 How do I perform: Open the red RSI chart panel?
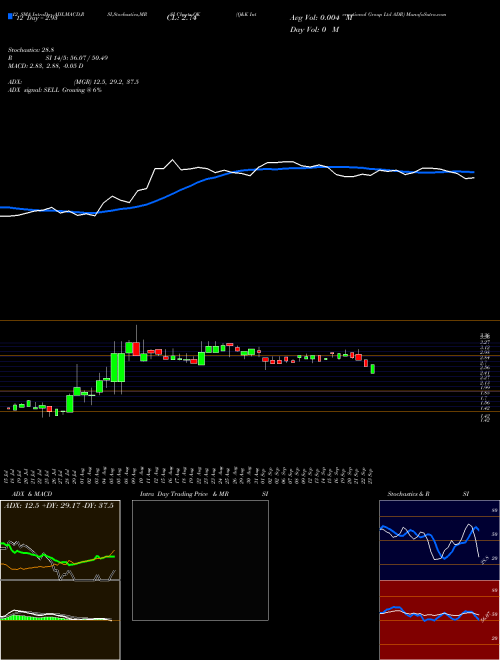click(439, 620)
